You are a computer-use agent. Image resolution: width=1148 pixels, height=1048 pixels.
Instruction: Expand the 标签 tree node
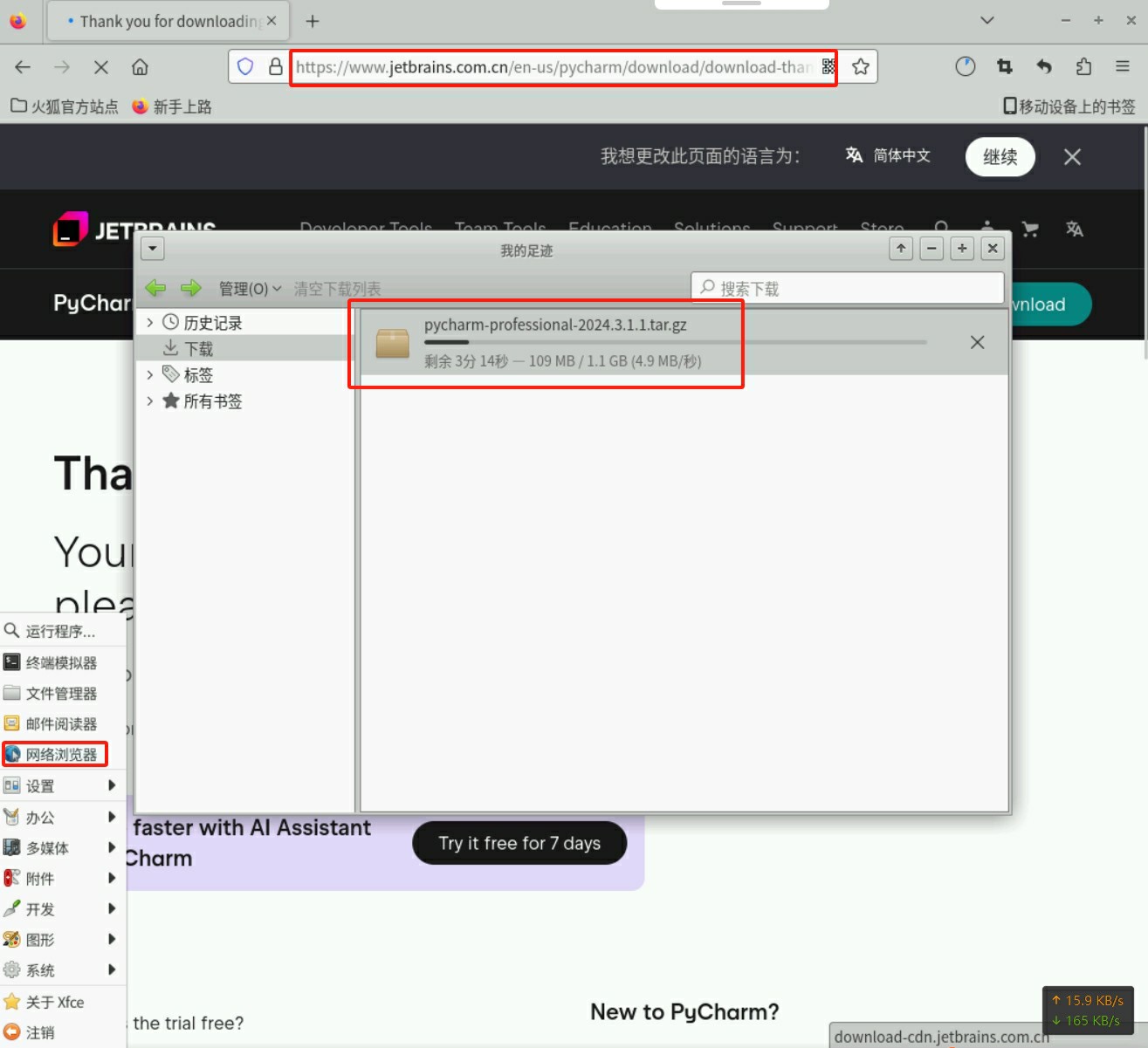(150, 375)
